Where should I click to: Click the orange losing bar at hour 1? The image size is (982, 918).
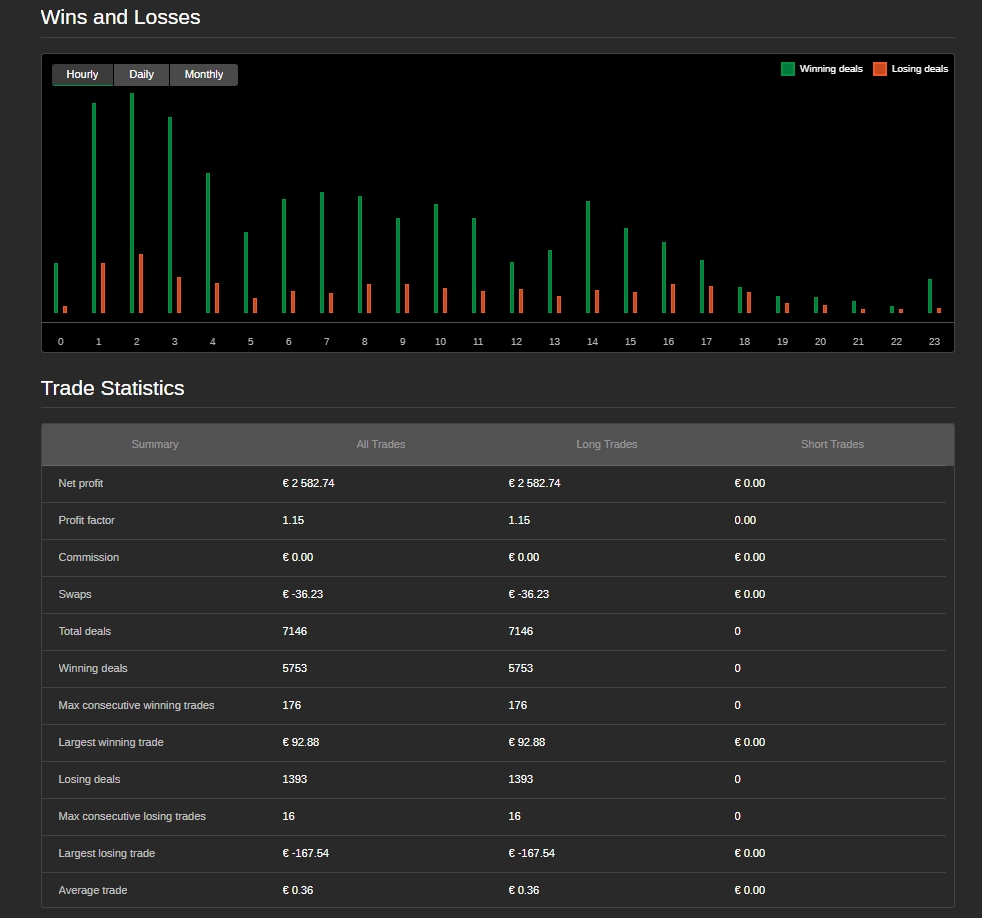(103, 288)
